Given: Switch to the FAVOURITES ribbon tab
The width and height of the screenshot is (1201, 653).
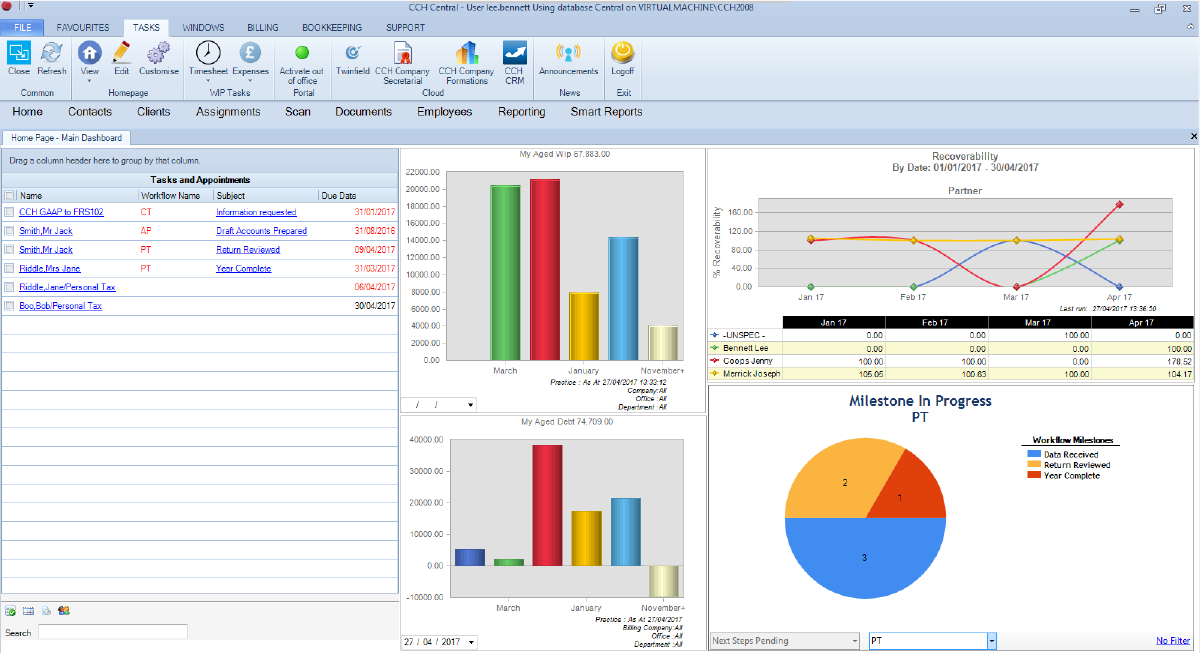Looking at the screenshot, I should coord(84,28).
